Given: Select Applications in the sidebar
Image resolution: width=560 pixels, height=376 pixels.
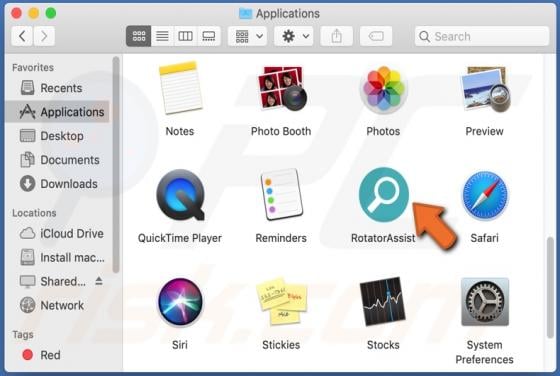Looking at the screenshot, I should 57,112.
